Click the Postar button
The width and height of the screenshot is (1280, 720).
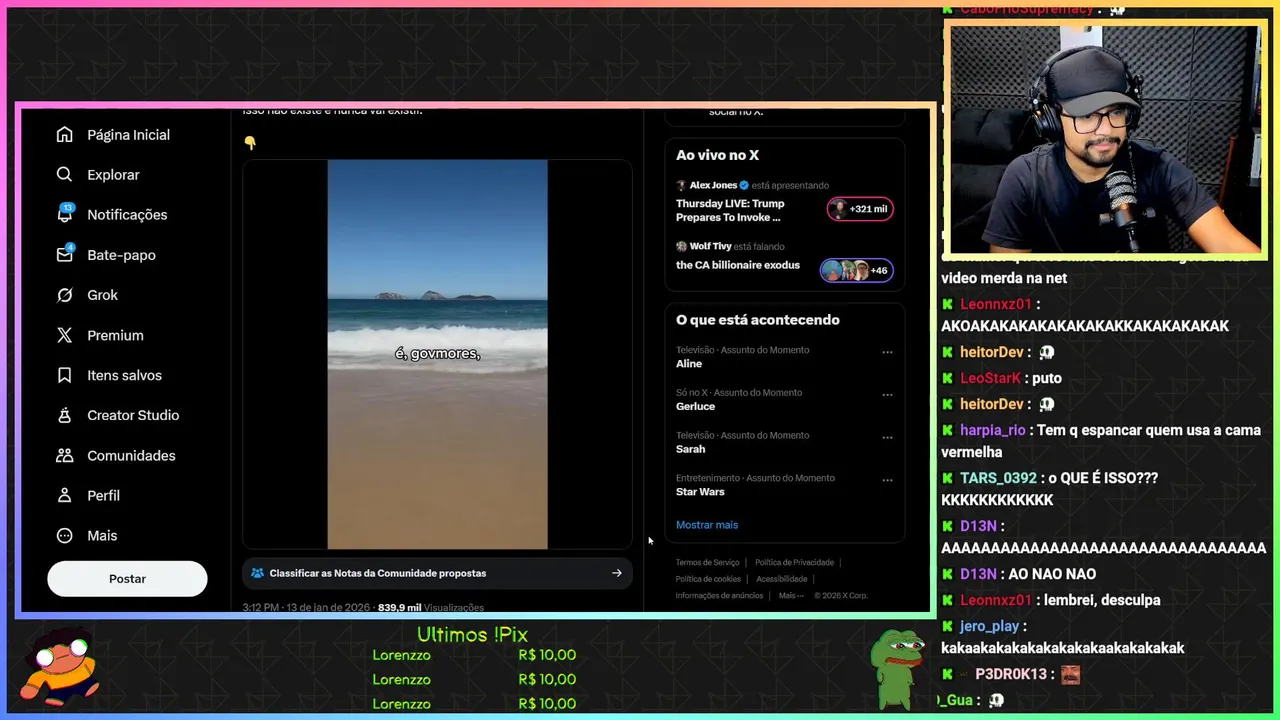[127, 579]
